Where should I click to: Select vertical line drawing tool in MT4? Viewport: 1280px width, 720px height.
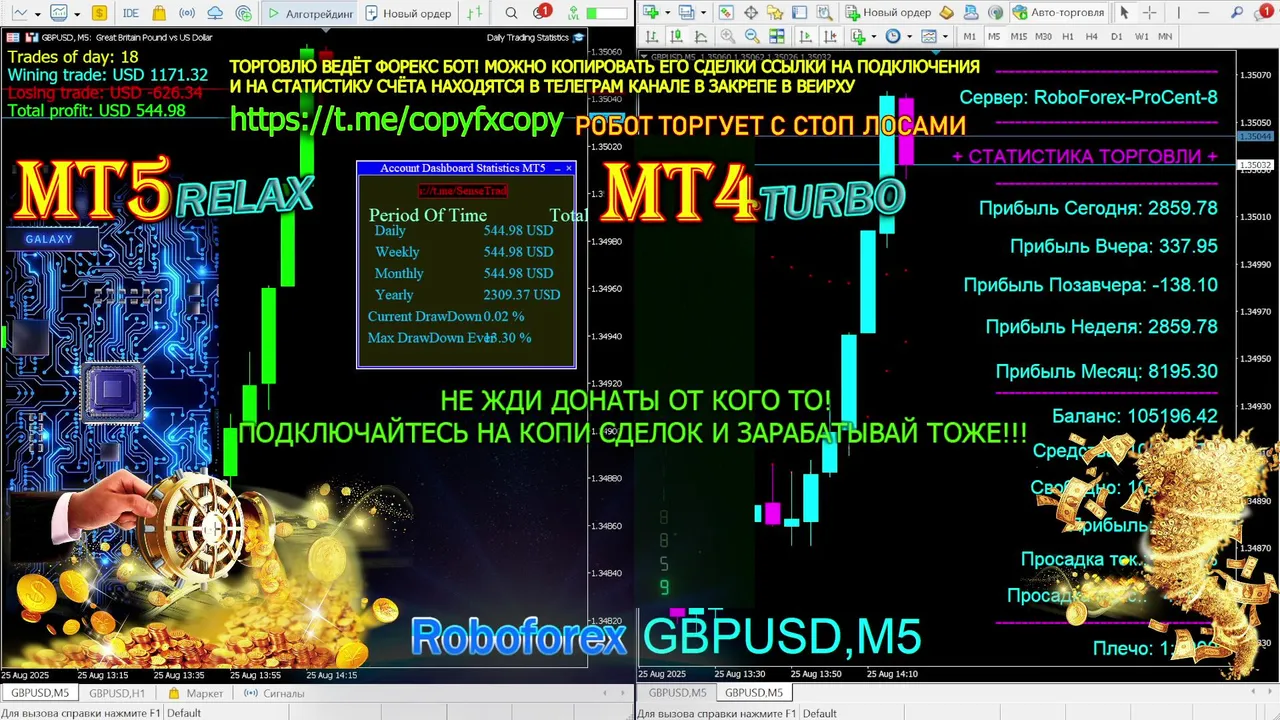tap(1178, 13)
